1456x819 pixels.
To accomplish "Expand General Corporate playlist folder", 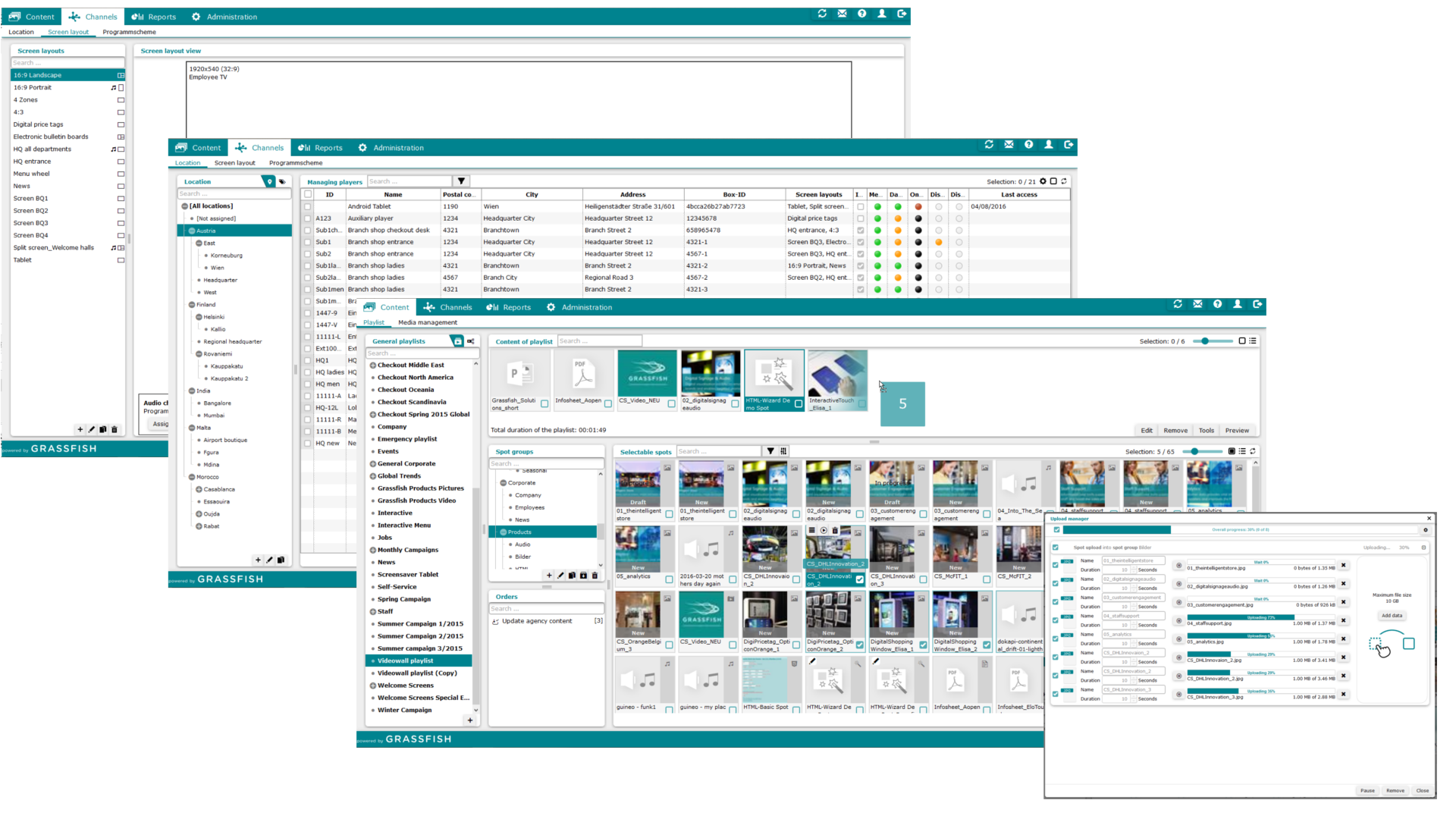I will click(373, 464).
